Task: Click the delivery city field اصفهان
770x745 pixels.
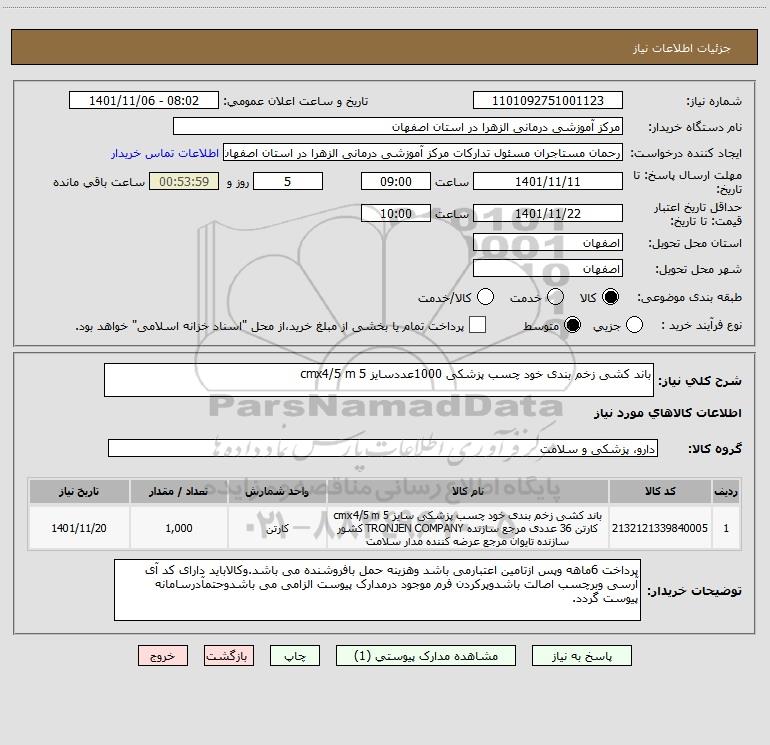Action: point(548,269)
